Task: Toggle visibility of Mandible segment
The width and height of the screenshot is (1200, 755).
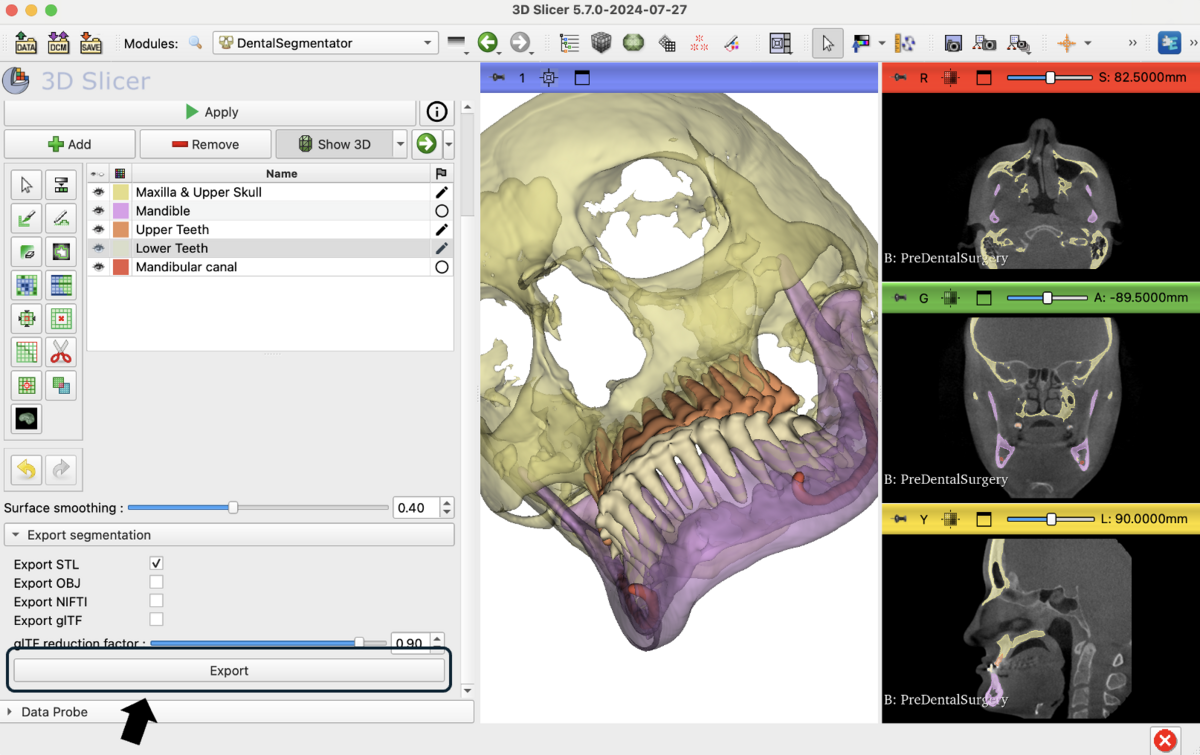Action: (x=98, y=211)
